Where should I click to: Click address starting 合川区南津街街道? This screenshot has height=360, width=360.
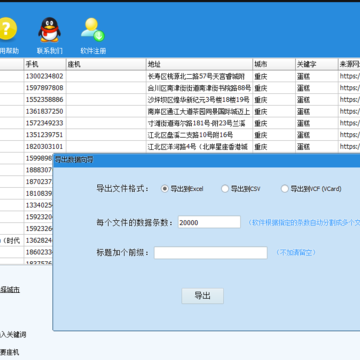[x=199, y=88]
